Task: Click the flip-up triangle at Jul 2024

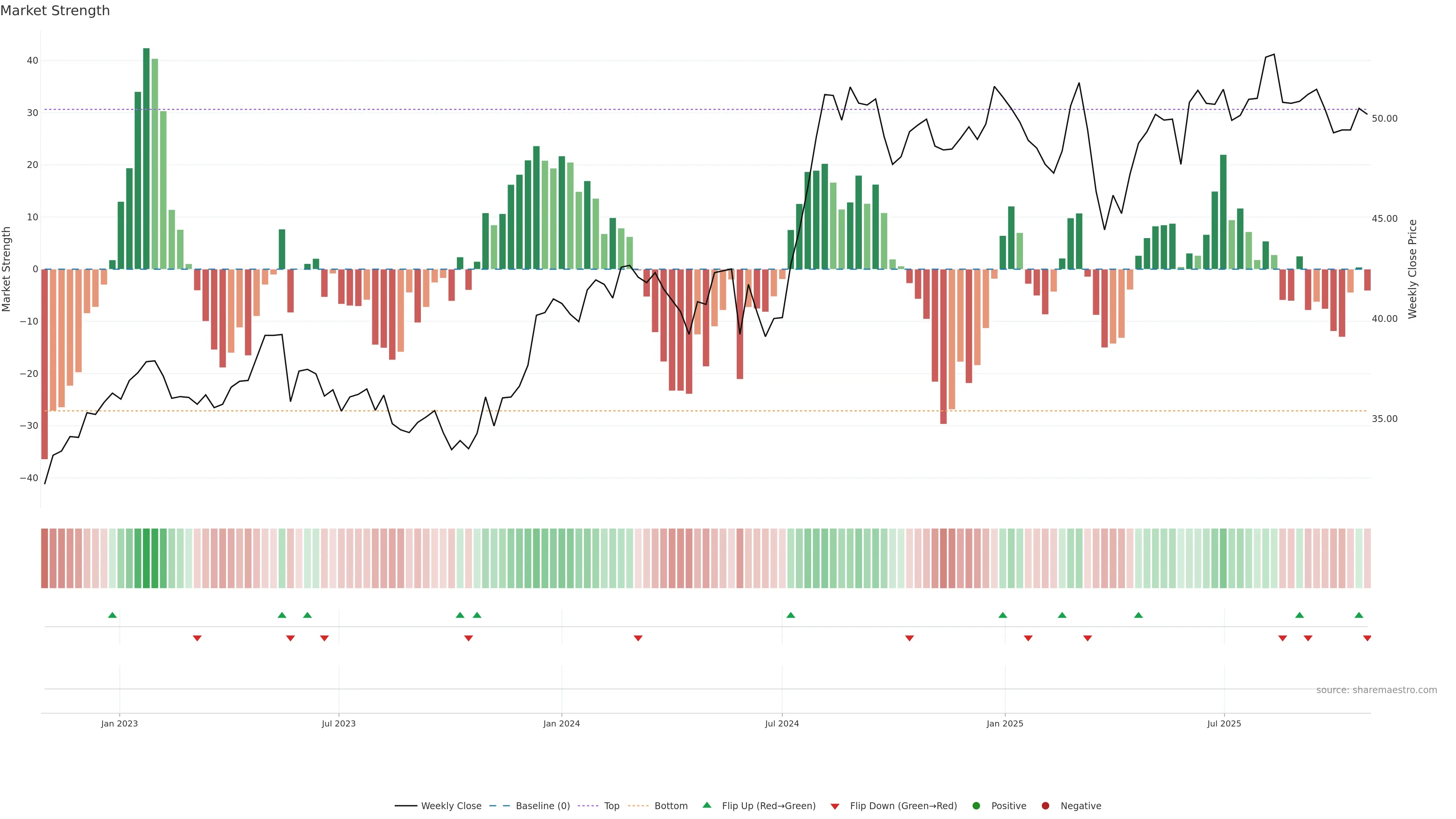Action: (x=791, y=615)
